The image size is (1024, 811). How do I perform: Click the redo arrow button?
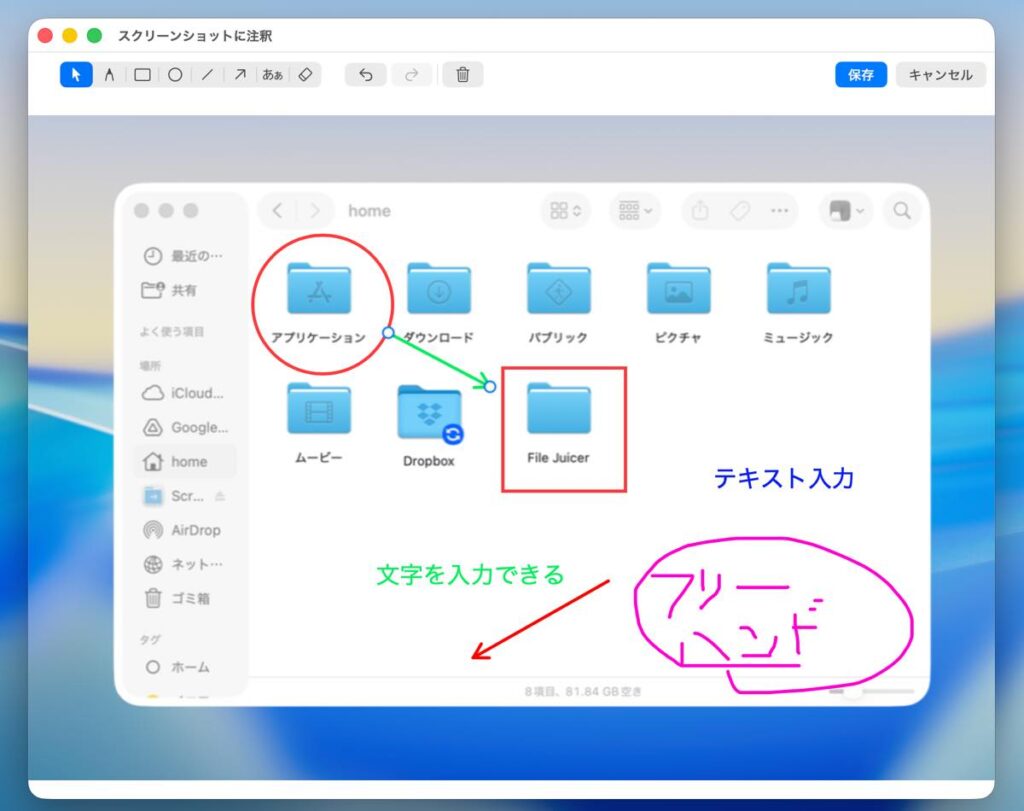point(411,75)
